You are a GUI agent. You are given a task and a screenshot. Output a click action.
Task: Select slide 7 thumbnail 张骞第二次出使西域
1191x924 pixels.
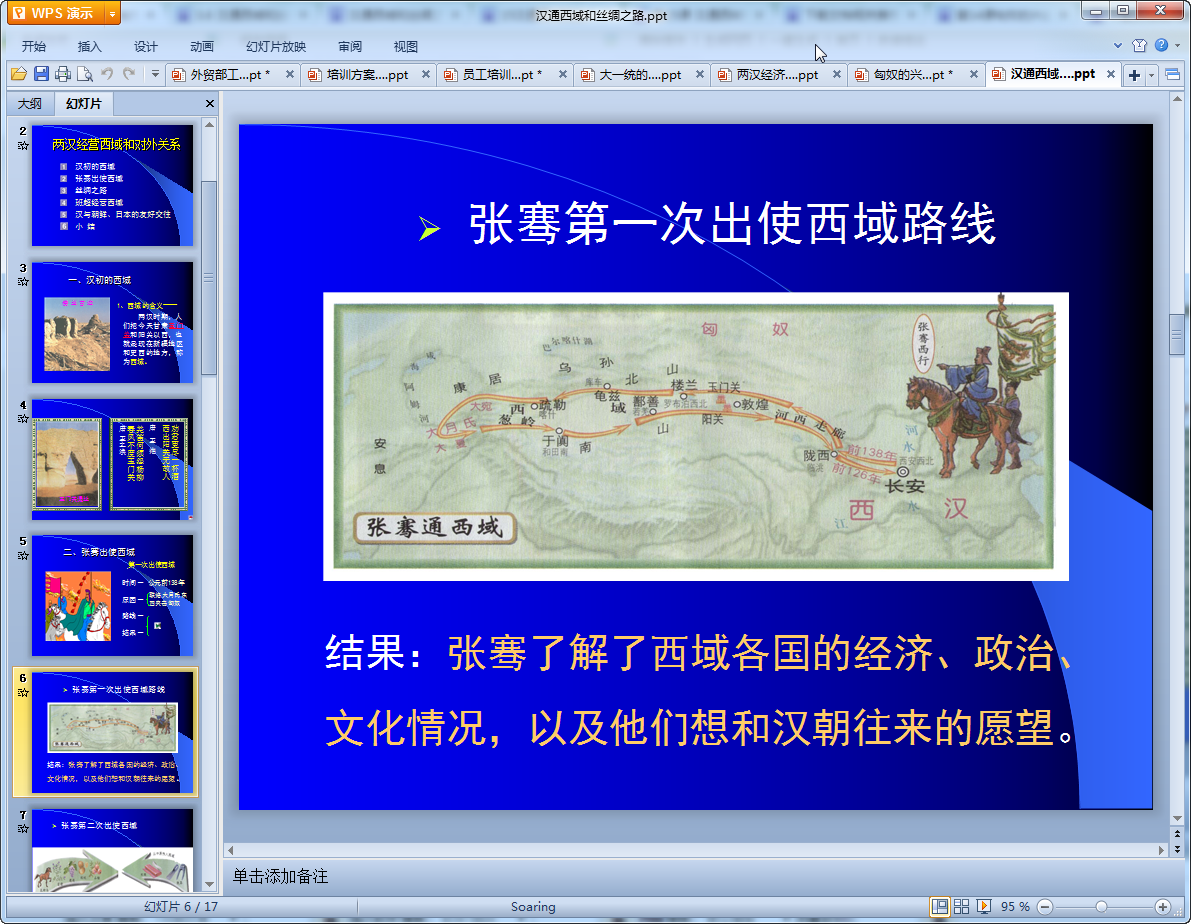[112, 850]
